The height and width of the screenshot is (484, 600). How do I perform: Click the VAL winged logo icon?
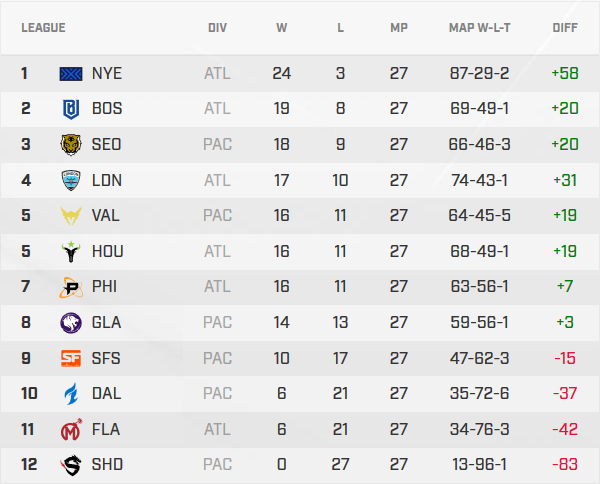(x=72, y=215)
